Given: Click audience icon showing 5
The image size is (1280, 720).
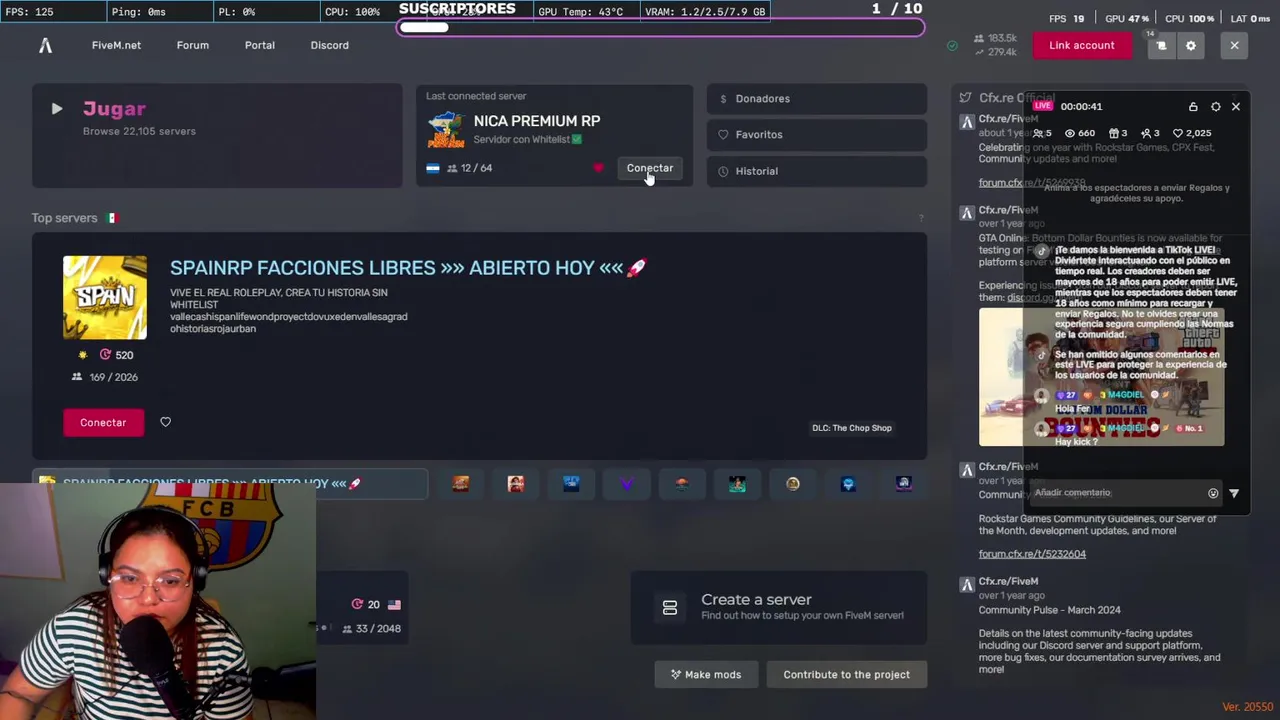Looking at the screenshot, I should pos(1038,133).
